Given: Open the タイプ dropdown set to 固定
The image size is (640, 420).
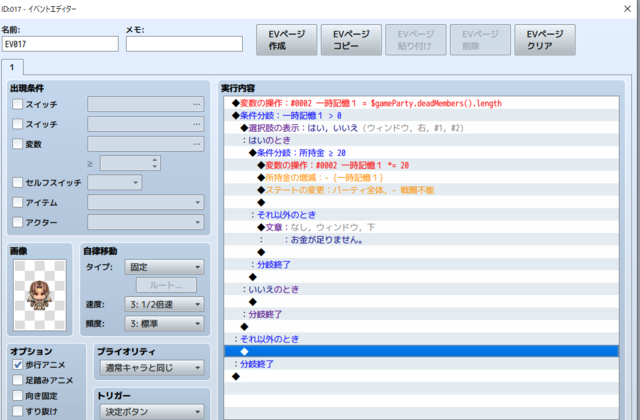Looking at the screenshot, I should (x=164, y=267).
